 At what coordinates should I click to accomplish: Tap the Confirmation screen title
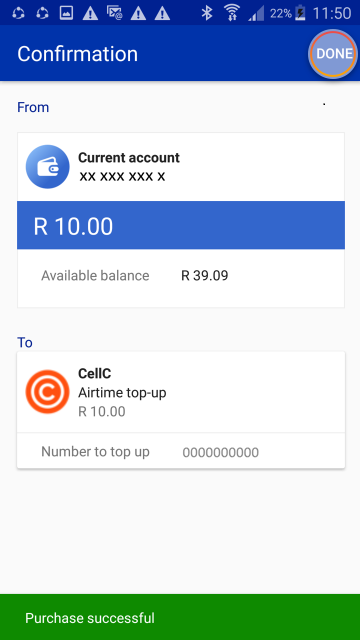tap(78, 54)
